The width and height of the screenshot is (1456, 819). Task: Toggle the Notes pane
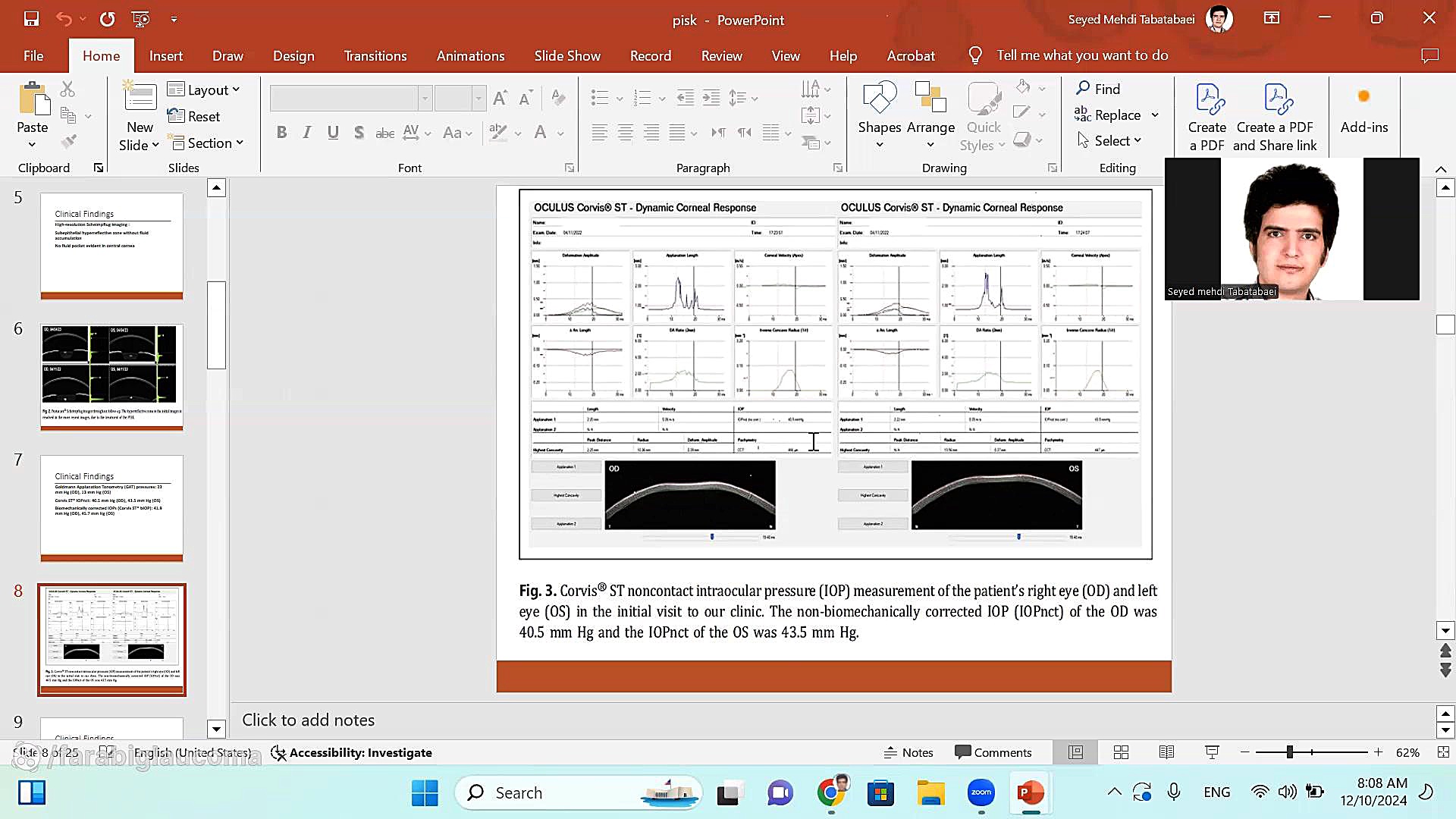pos(908,752)
